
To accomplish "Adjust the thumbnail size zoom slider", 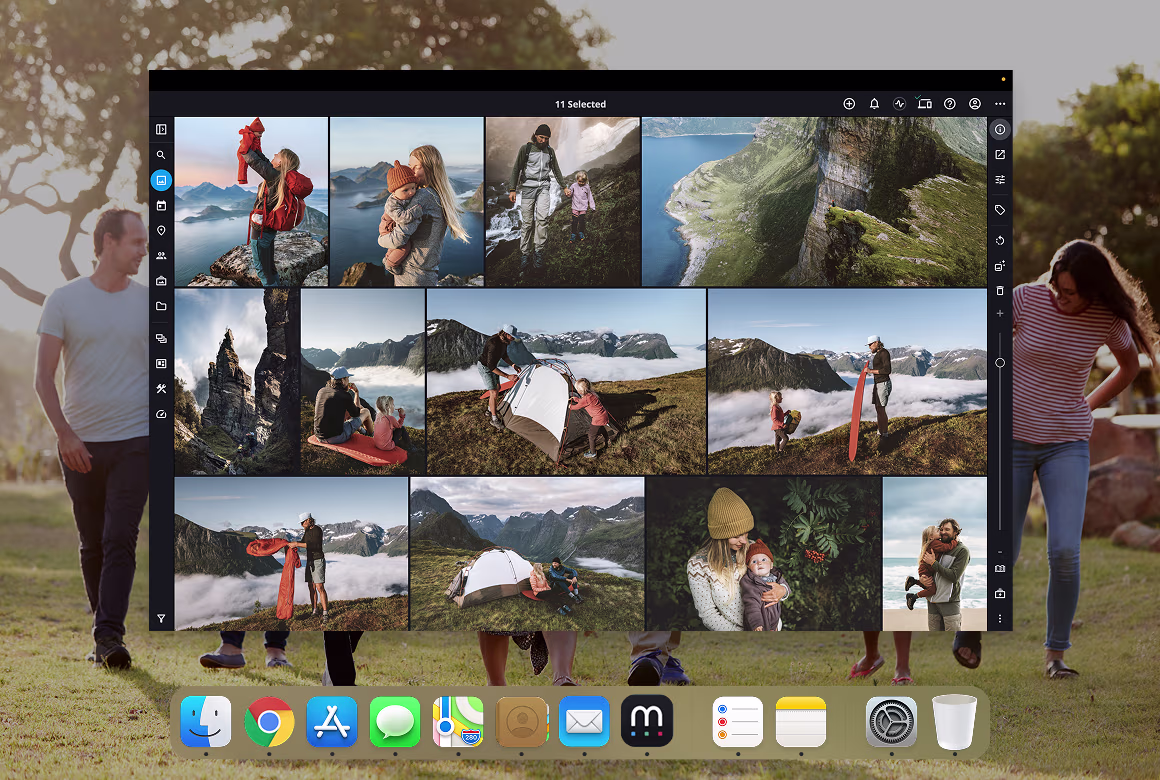I will 1000,363.
